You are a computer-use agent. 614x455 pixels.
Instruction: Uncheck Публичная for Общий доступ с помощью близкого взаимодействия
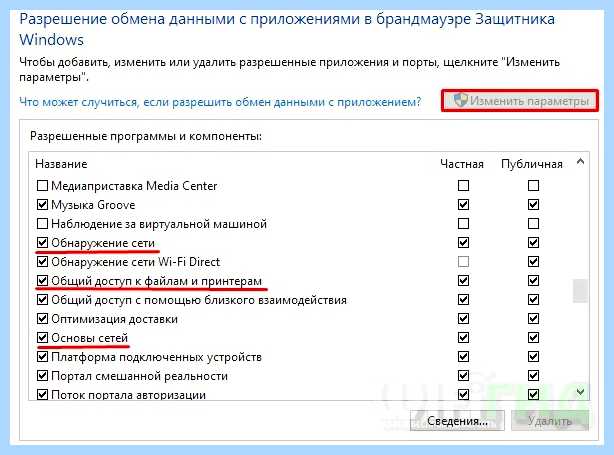(533, 300)
